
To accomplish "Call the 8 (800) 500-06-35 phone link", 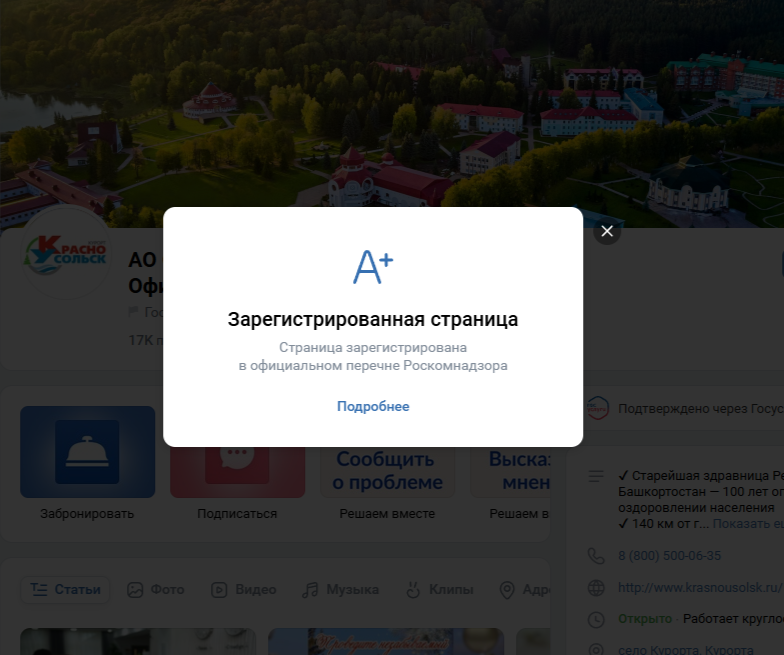I will pos(670,556).
